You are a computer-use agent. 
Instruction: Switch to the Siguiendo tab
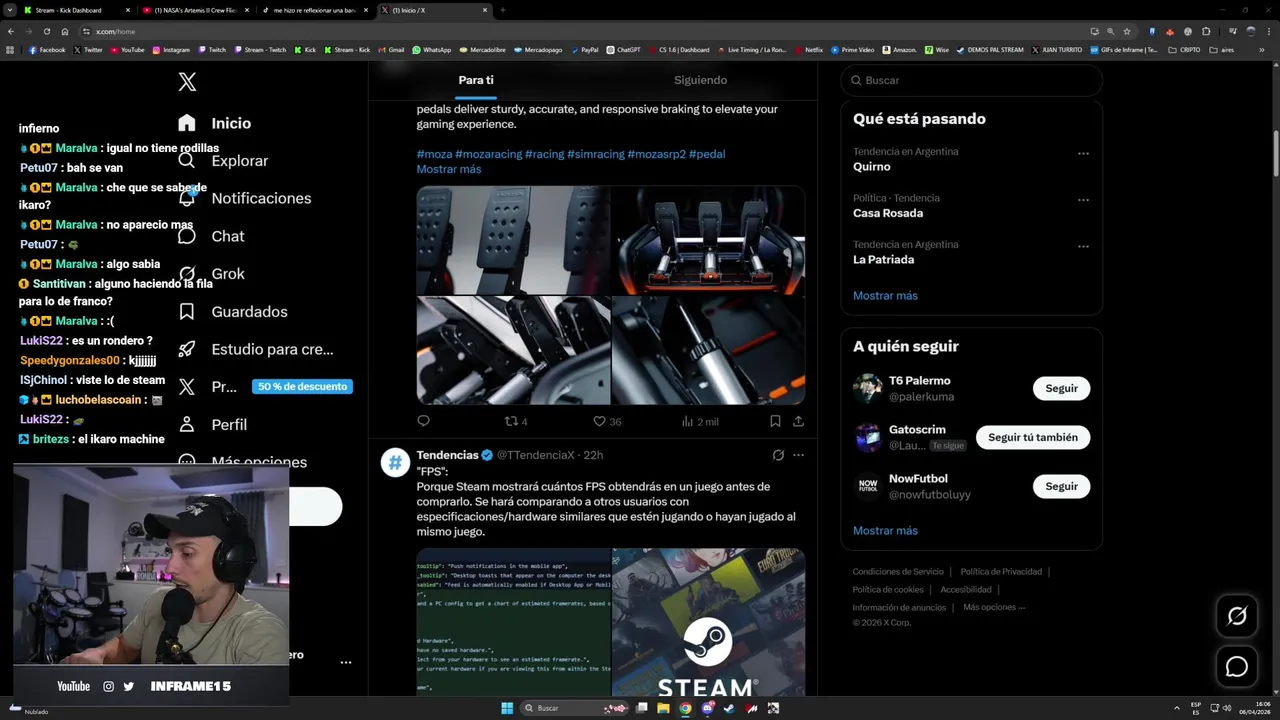pos(700,80)
